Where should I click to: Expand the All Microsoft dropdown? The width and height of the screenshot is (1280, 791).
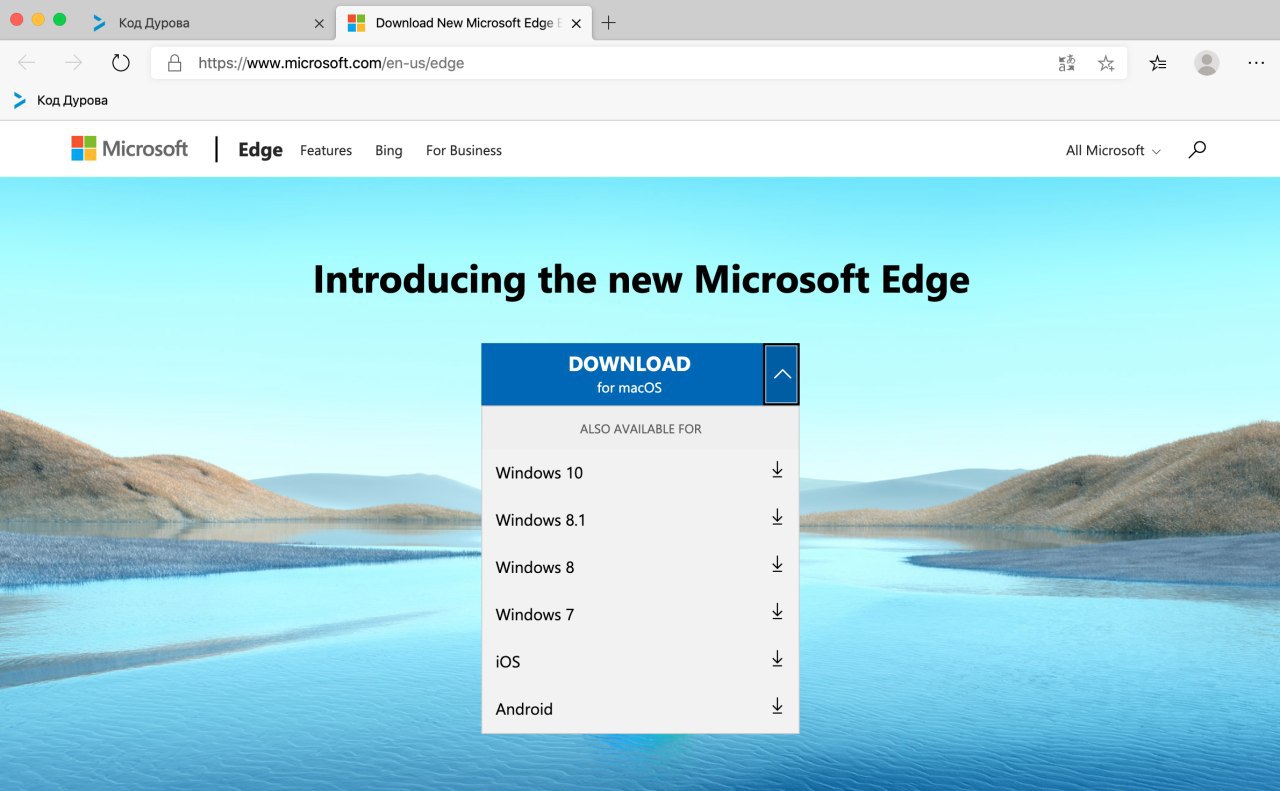point(1113,150)
